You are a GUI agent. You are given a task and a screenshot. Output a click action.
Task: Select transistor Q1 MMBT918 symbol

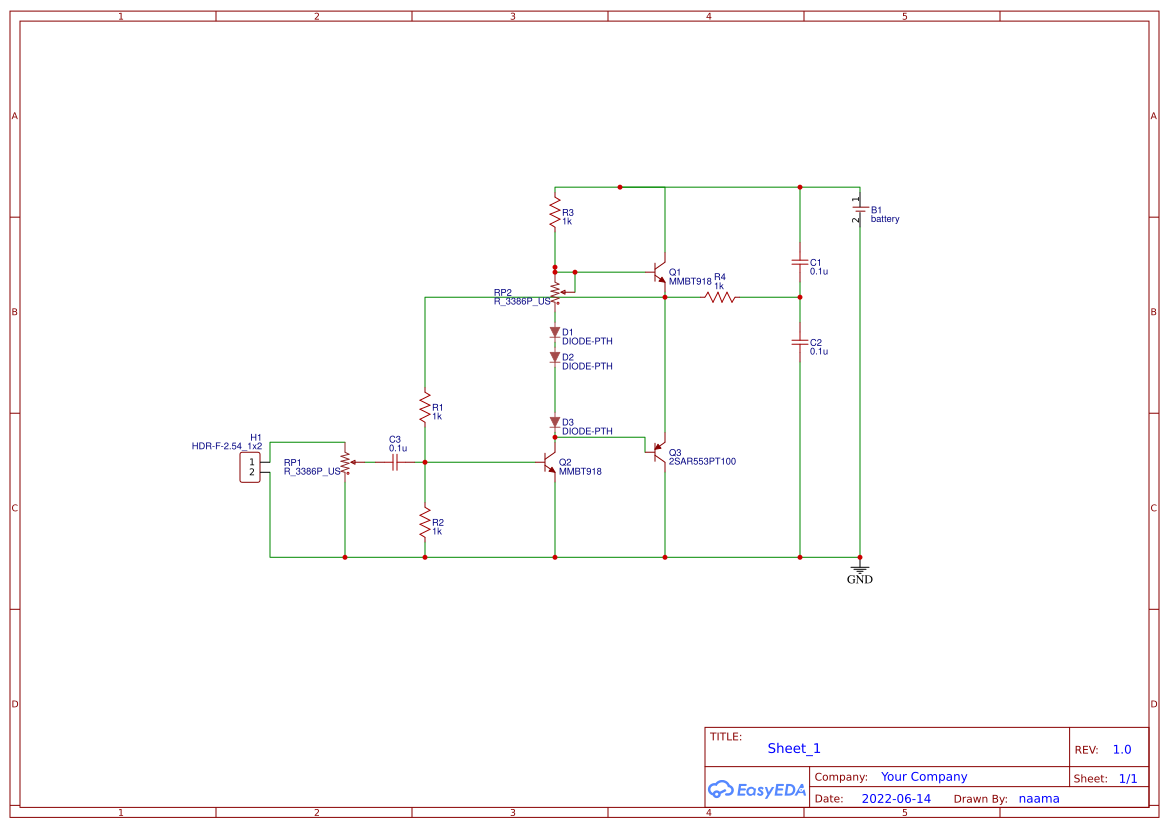click(x=660, y=273)
